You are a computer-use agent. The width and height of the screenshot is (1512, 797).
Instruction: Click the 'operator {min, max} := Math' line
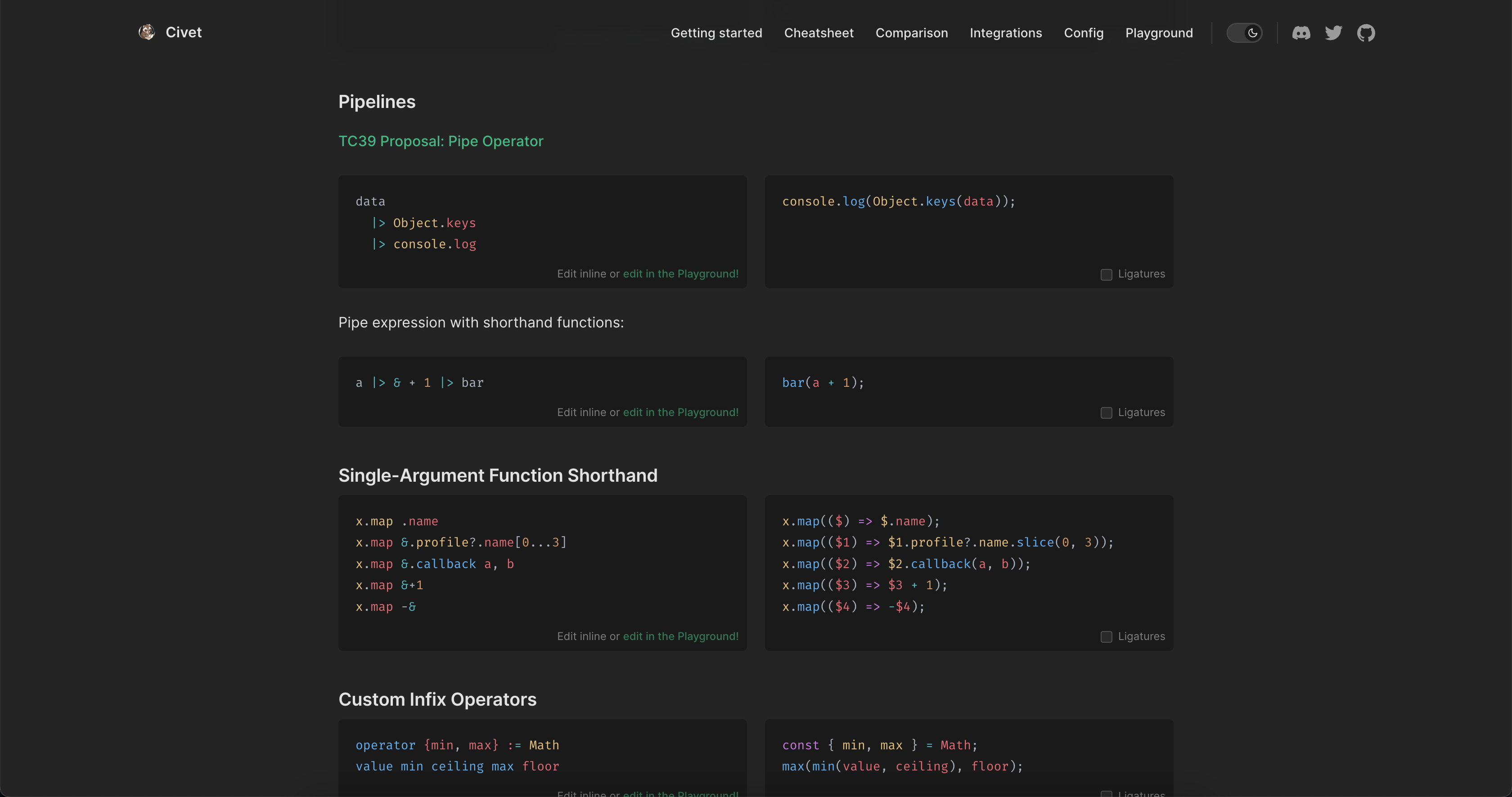457,745
